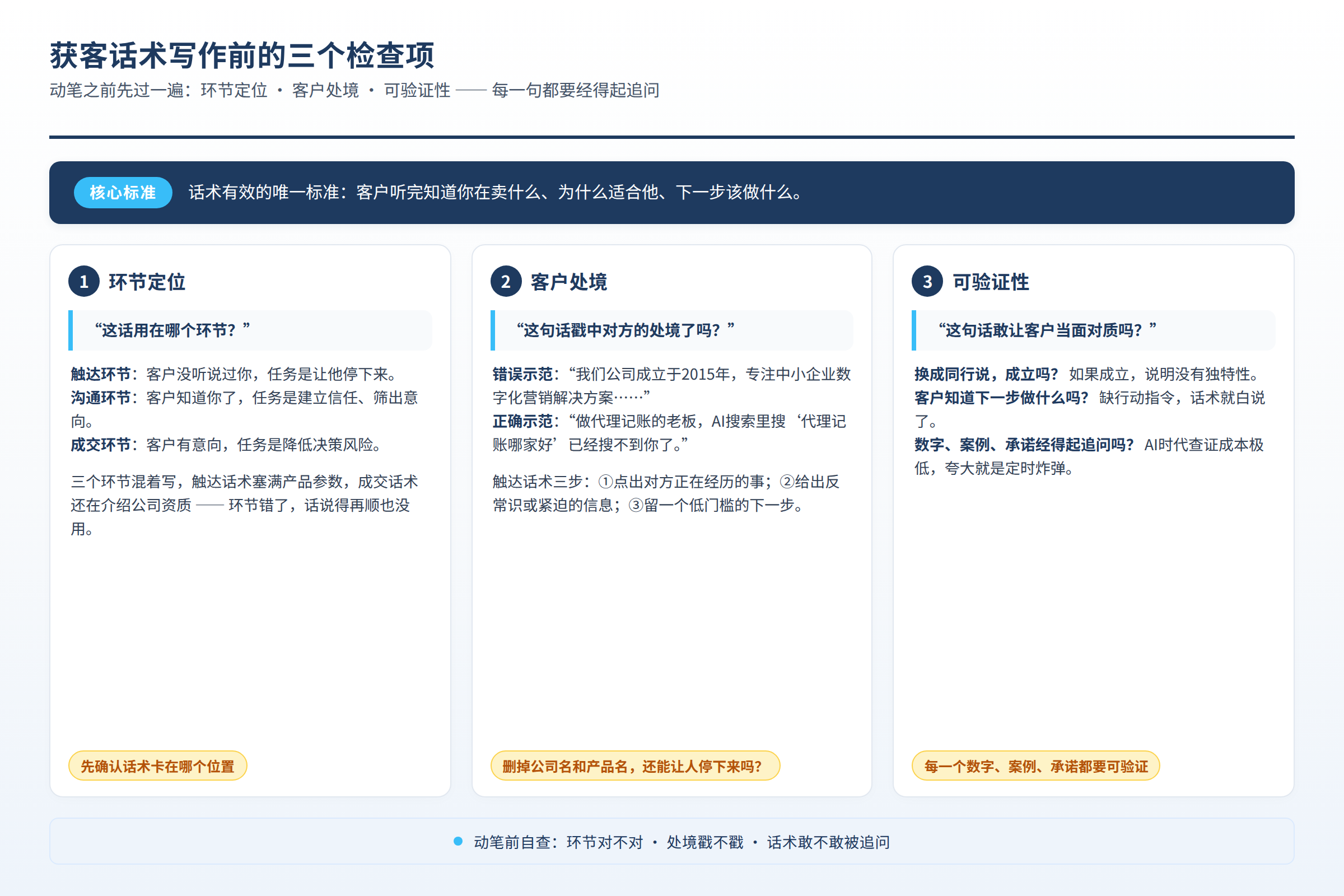Click the subtitle starting 动笔之前先过一遍

[354, 90]
